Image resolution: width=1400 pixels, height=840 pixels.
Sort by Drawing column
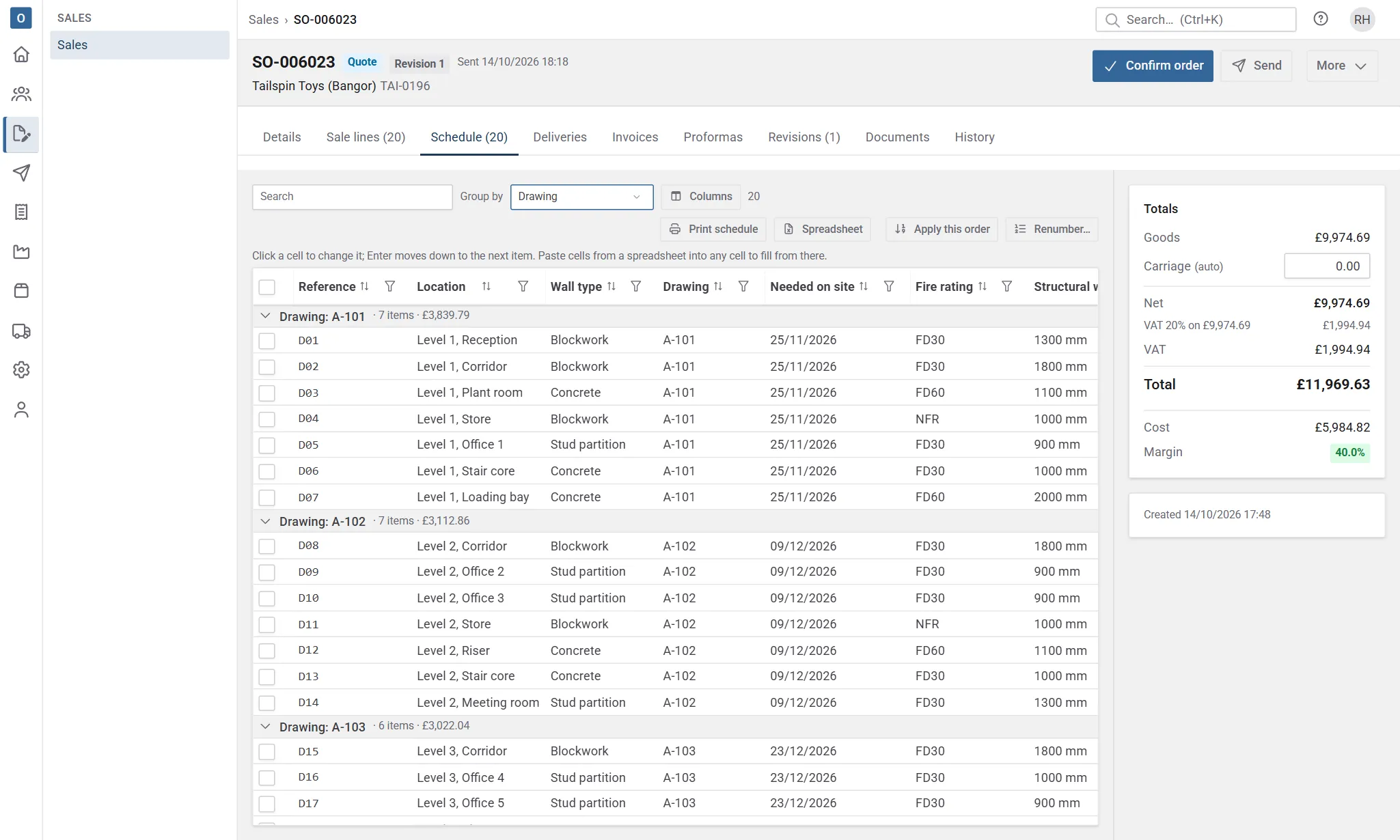click(x=718, y=287)
